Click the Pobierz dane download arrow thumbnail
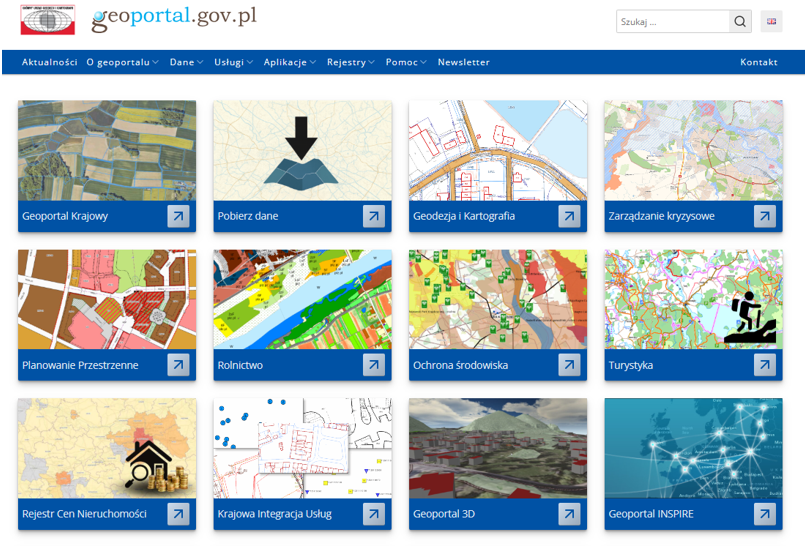 click(x=303, y=150)
